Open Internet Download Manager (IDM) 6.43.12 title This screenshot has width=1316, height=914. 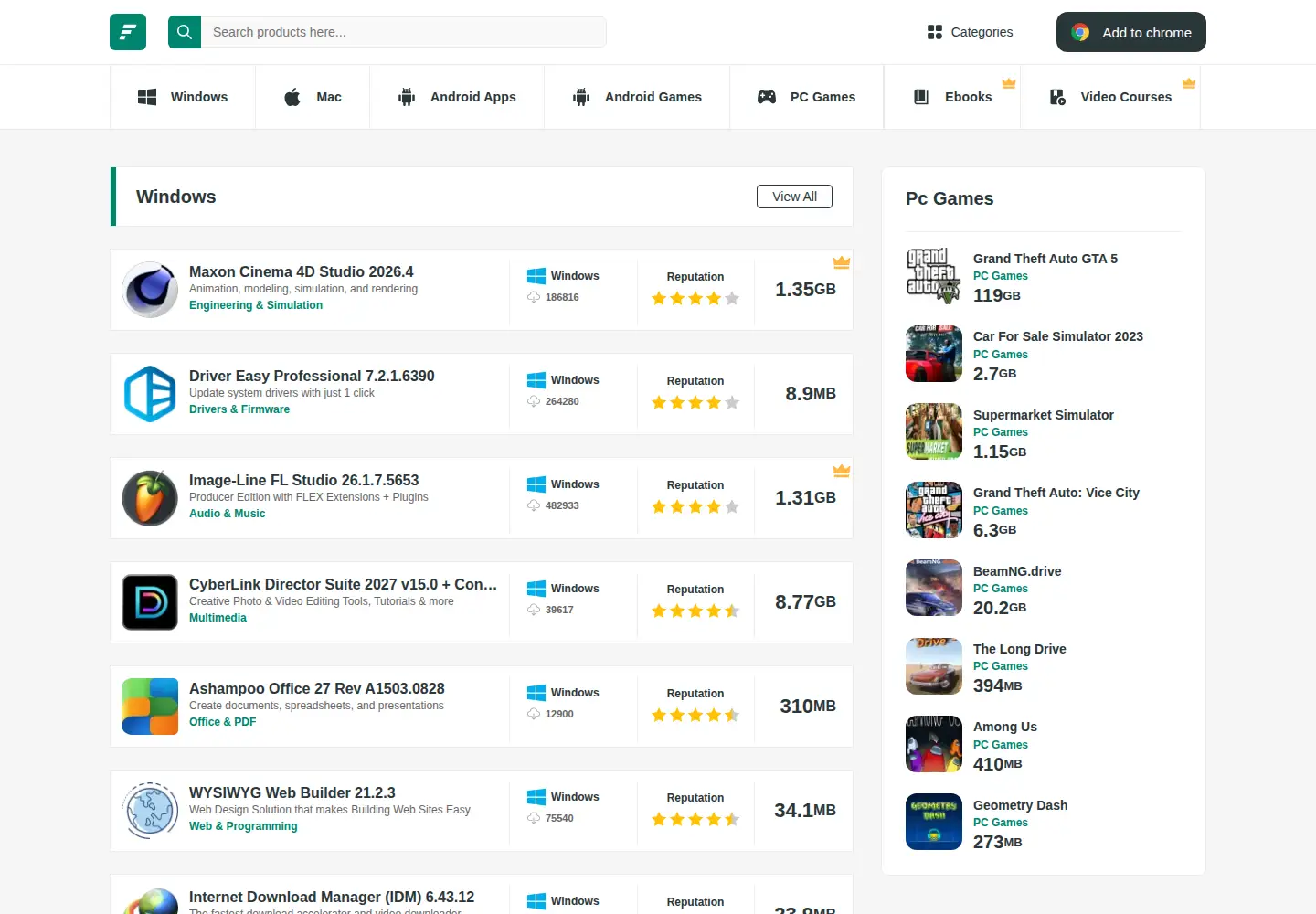tap(332, 897)
